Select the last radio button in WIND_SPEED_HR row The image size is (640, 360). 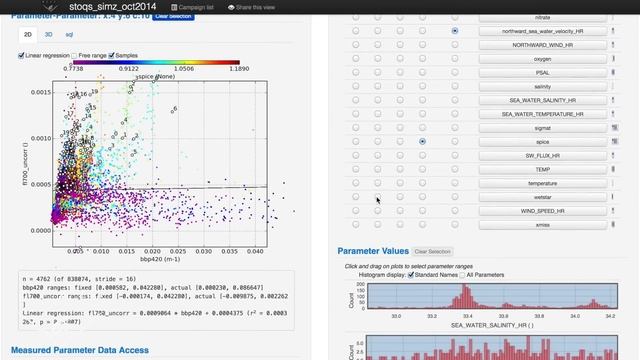point(455,211)
